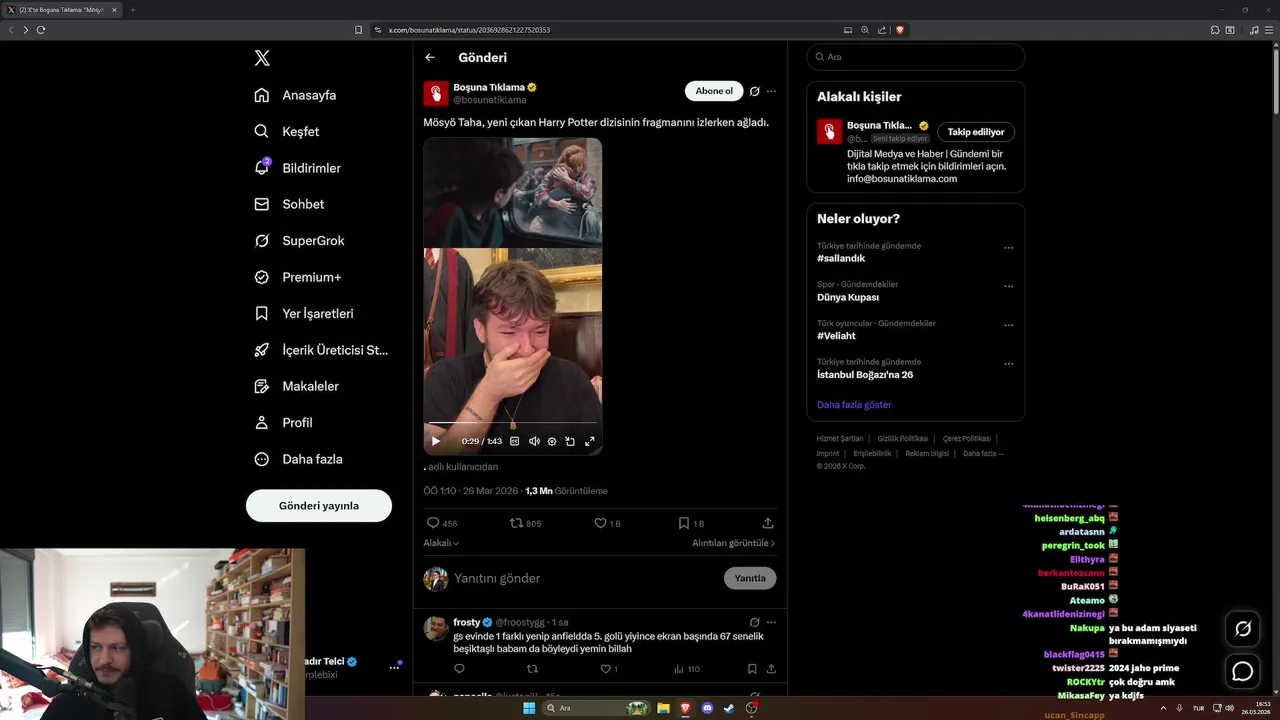Go to the X home logo
The image size is (1280, 720).
[262, 58]
